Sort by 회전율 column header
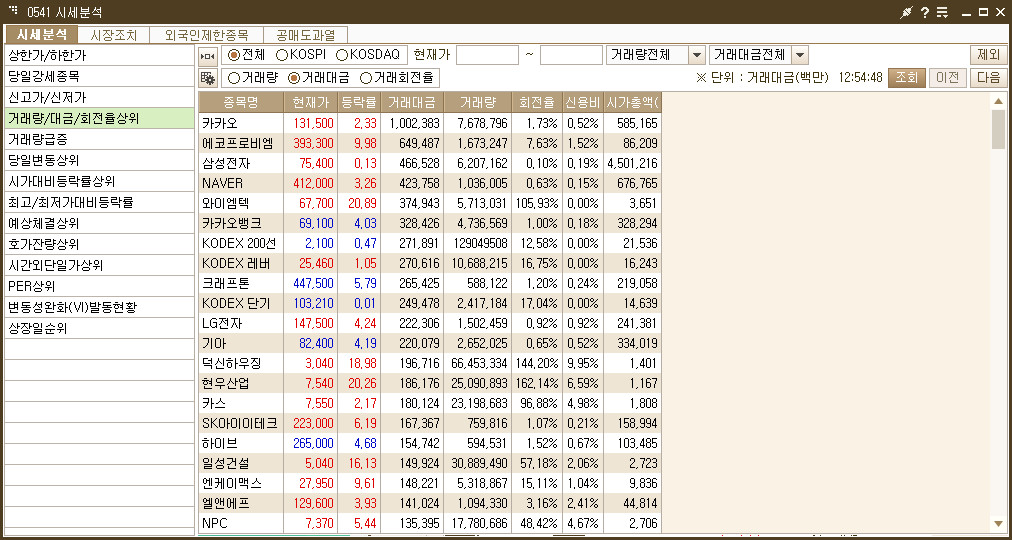Screen dimensions: 1012x540 (x=536, y=102)
